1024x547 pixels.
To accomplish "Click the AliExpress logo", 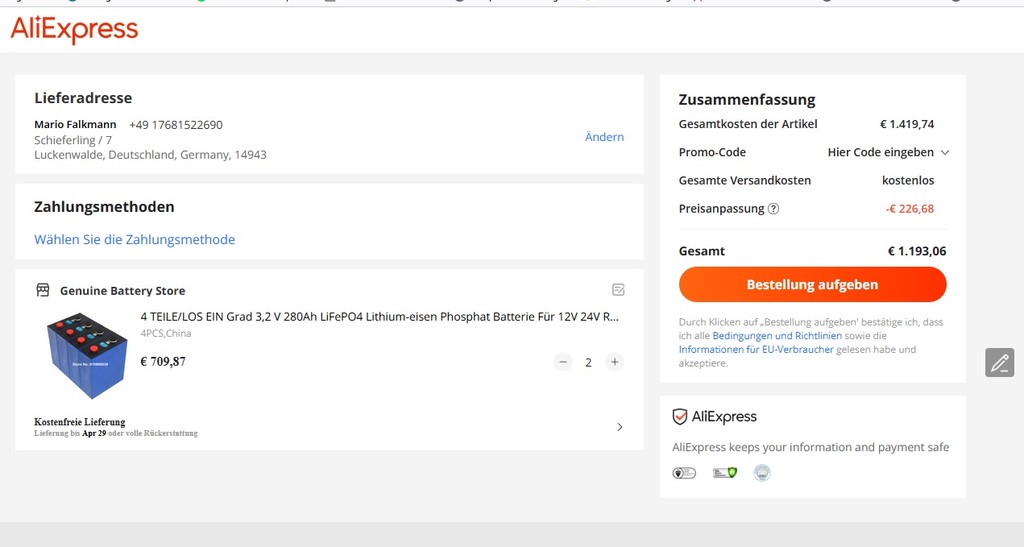I will click(x=74, y=29).
